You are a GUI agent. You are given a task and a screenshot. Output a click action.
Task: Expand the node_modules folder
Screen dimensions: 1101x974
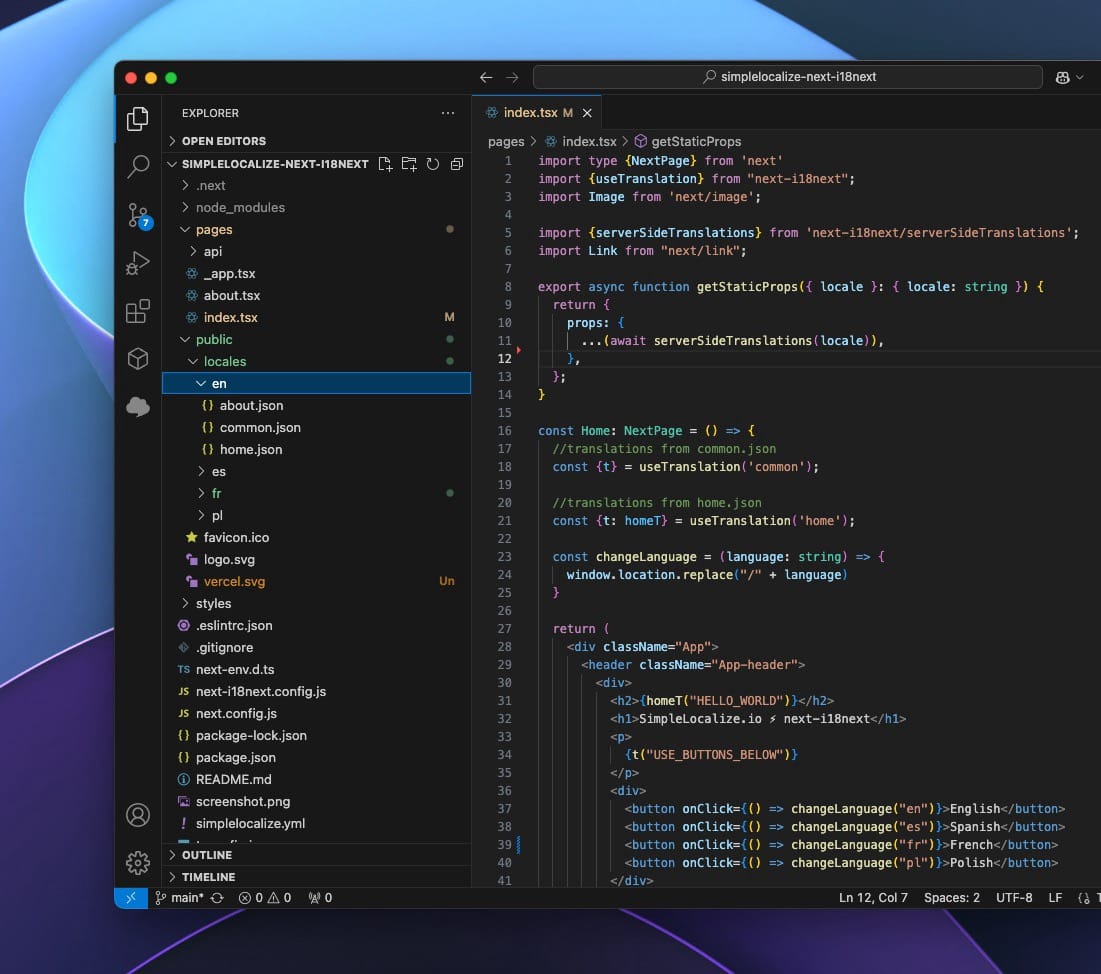(316, 207)
